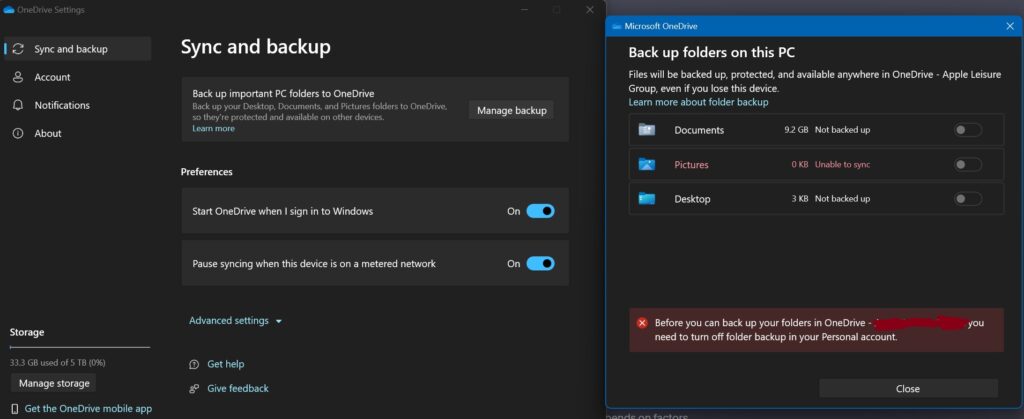Click 'Not backed up' in Documents row

click(842, 130)
